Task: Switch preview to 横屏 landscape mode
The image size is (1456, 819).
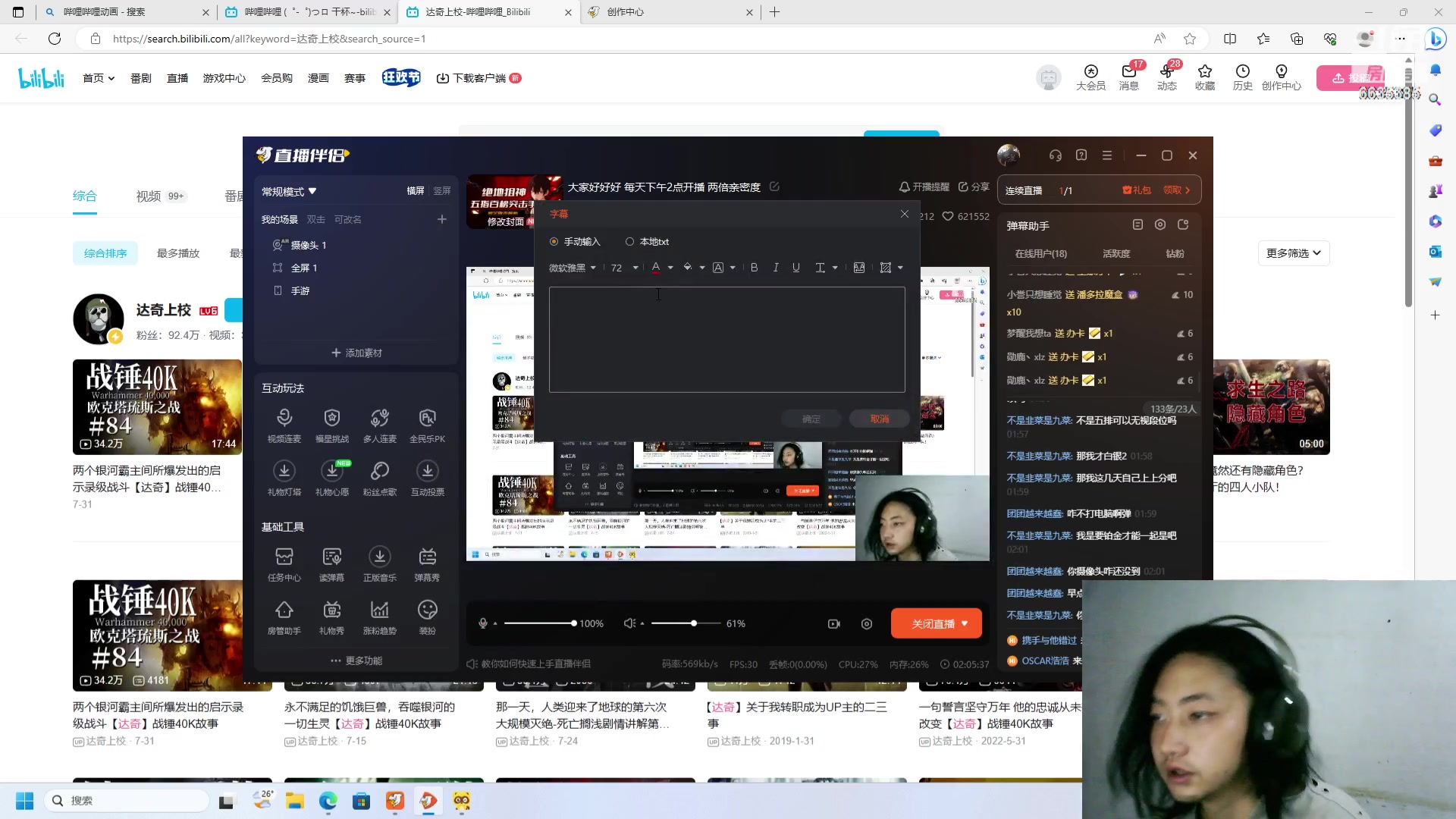Action: (x=416, y=191)
